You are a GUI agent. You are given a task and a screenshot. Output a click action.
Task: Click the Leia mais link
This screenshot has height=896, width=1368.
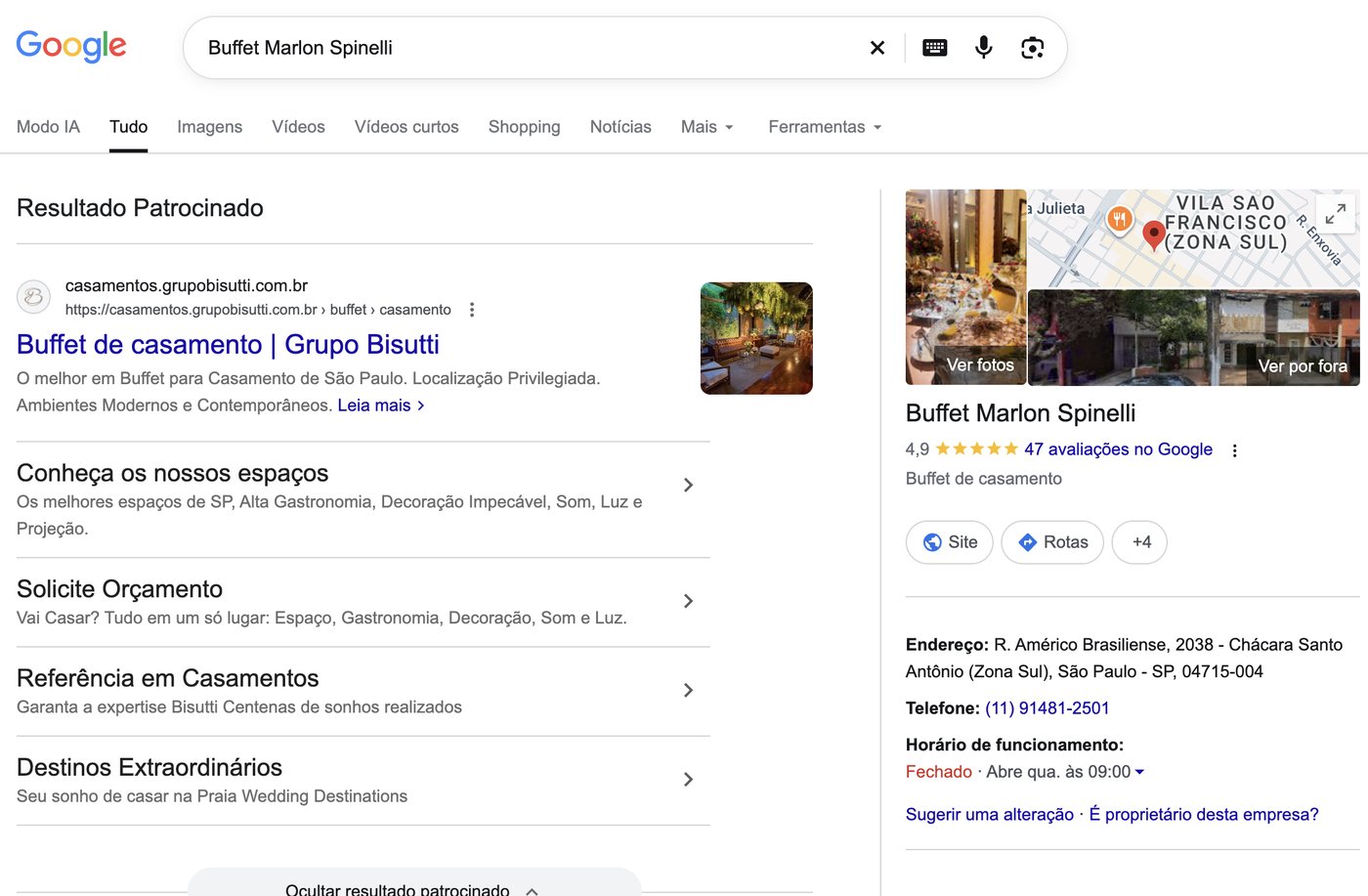pos(381,405)
